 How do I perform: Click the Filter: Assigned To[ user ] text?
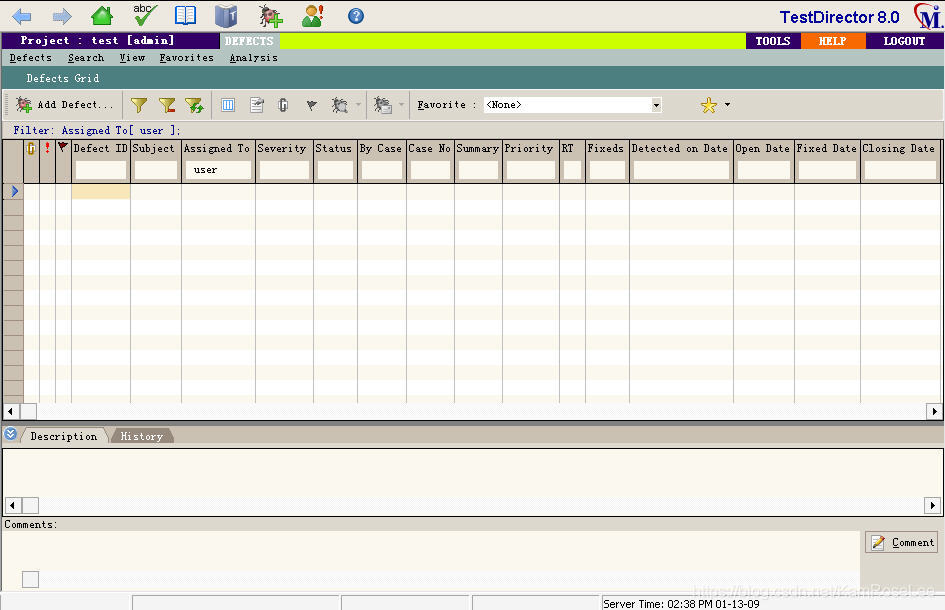pyautogui.click(x=97, y=130)
